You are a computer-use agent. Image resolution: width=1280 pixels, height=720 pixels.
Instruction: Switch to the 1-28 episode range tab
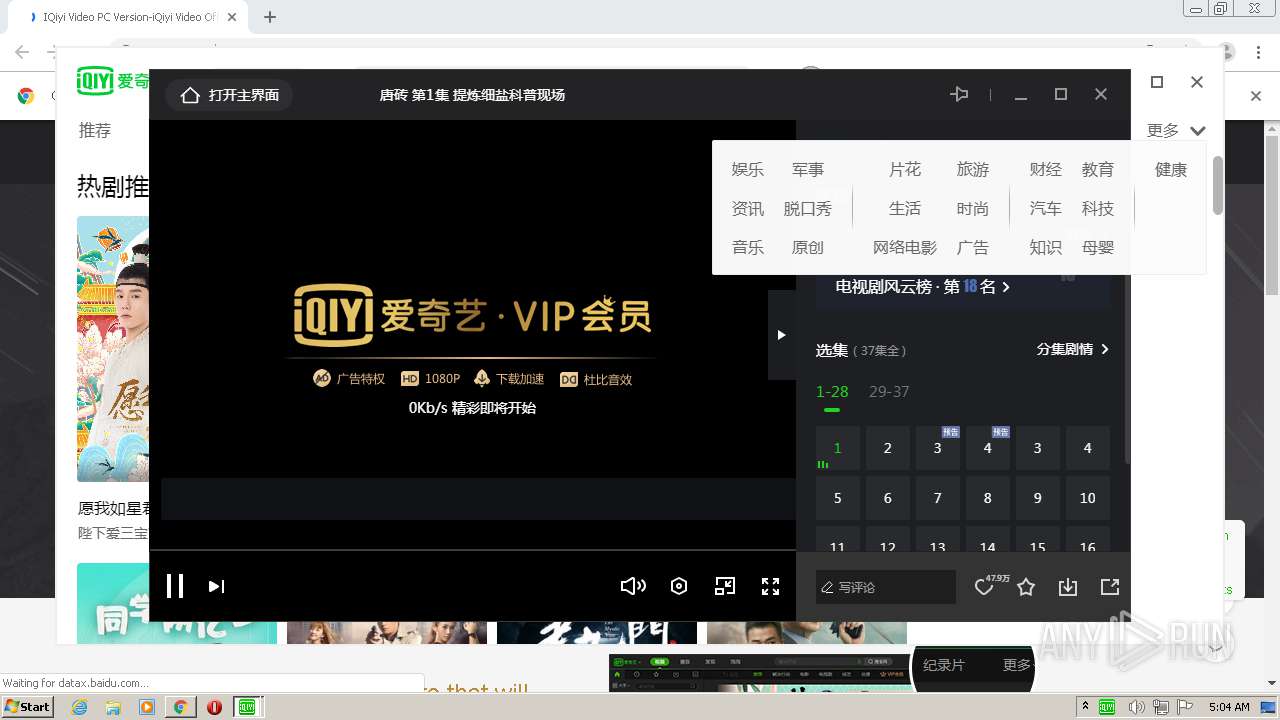coord(832,392)
